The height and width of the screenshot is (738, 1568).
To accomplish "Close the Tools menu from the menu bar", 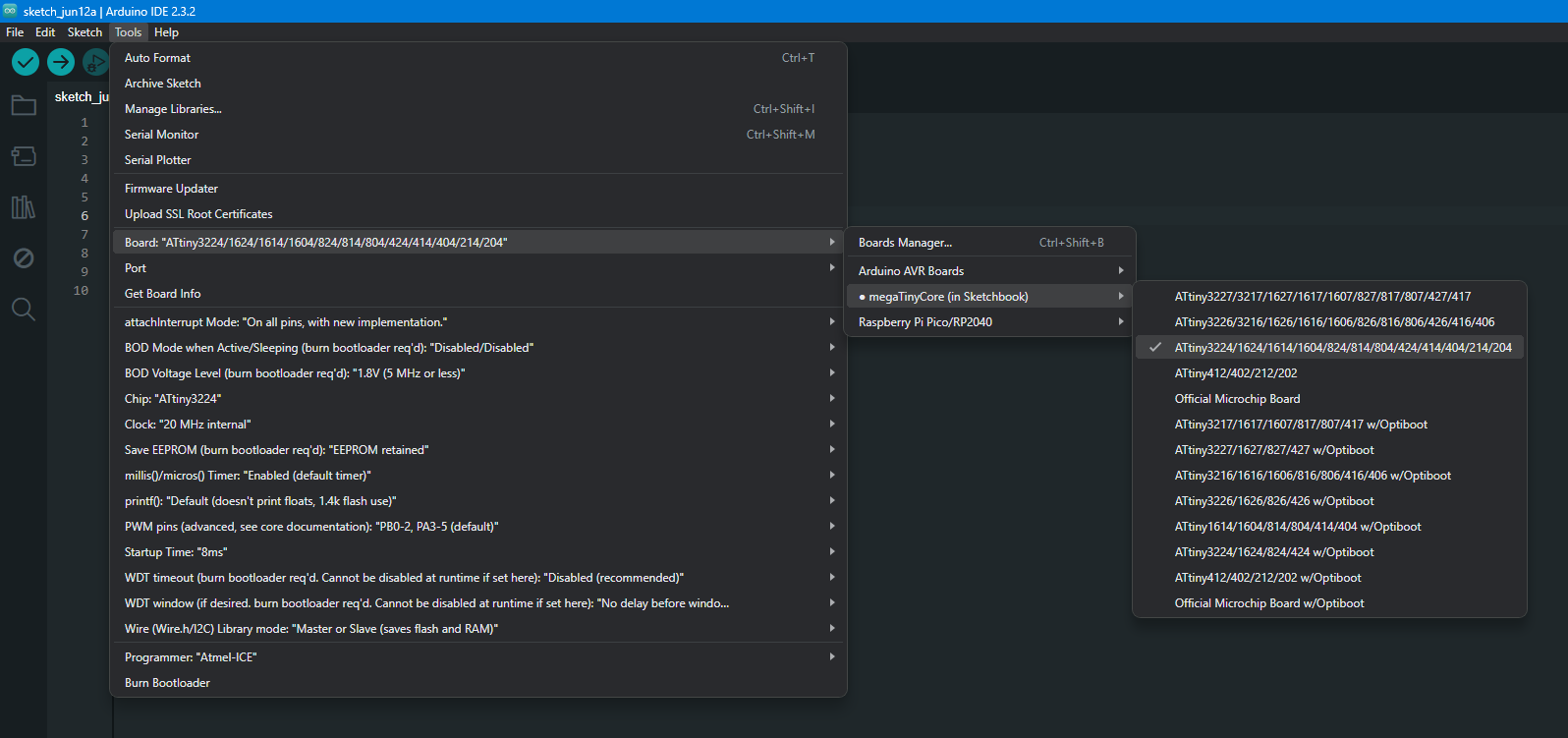I will 129,32.
